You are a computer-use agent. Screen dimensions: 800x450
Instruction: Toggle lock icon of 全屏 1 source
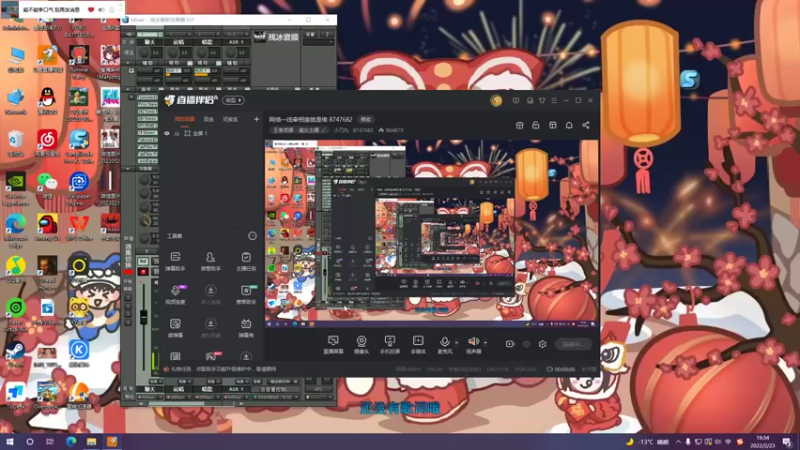pos(177,133)
